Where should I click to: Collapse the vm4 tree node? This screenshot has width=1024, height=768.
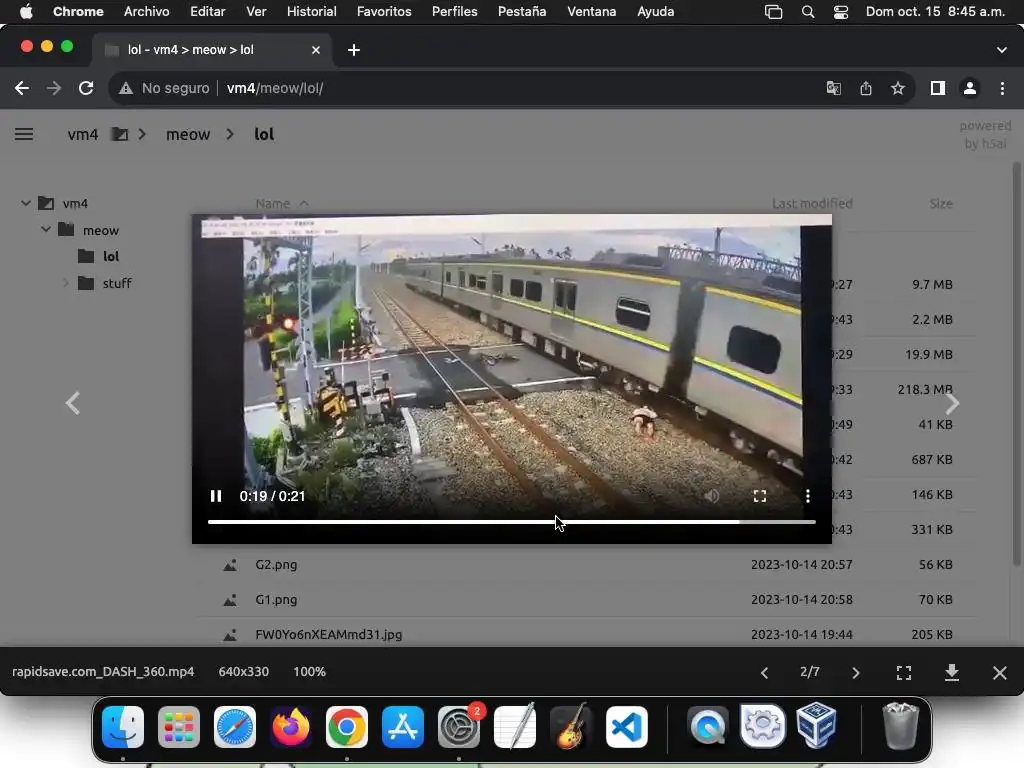25,203
